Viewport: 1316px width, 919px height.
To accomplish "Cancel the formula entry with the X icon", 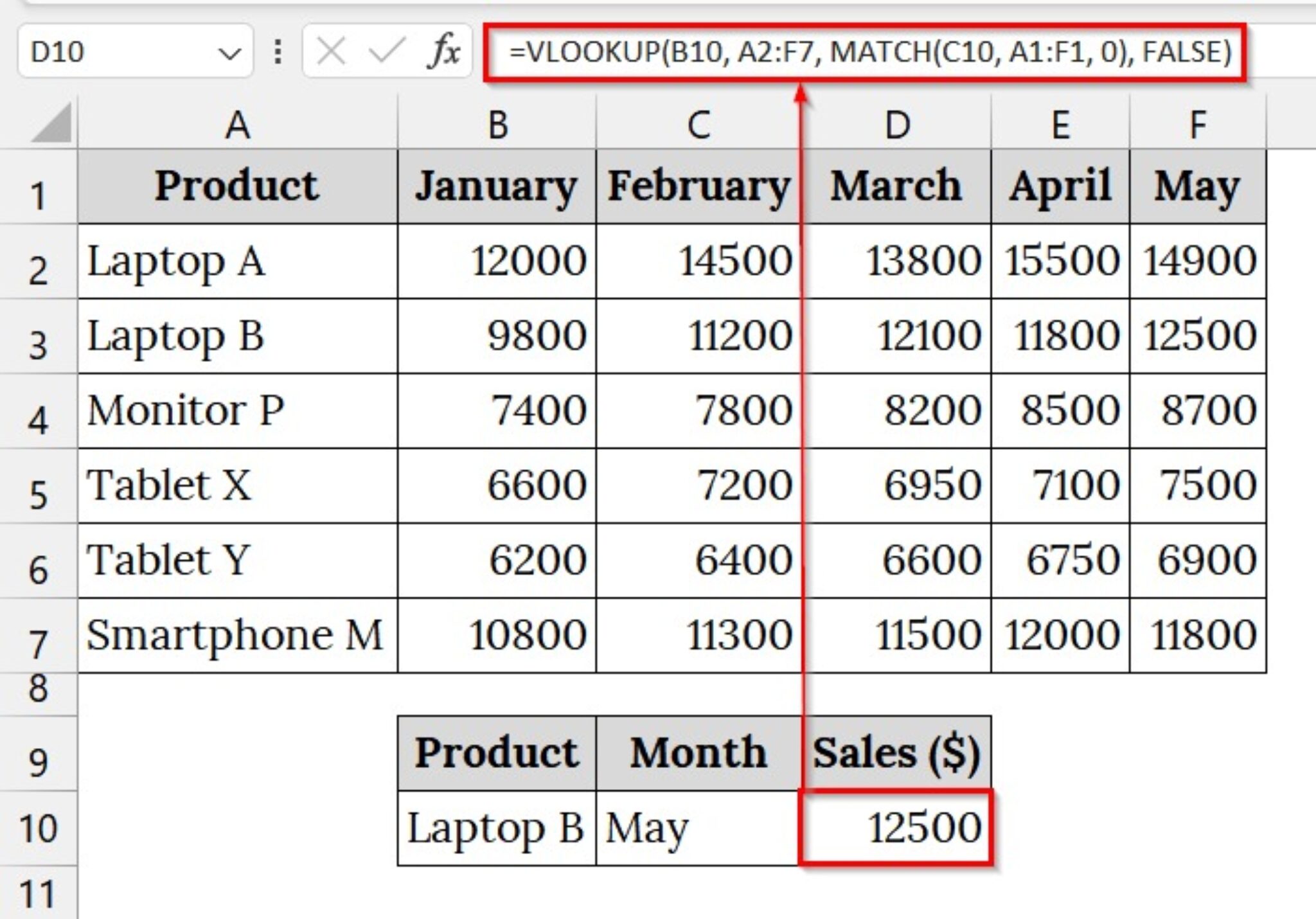I will click(x=332, y=51).
